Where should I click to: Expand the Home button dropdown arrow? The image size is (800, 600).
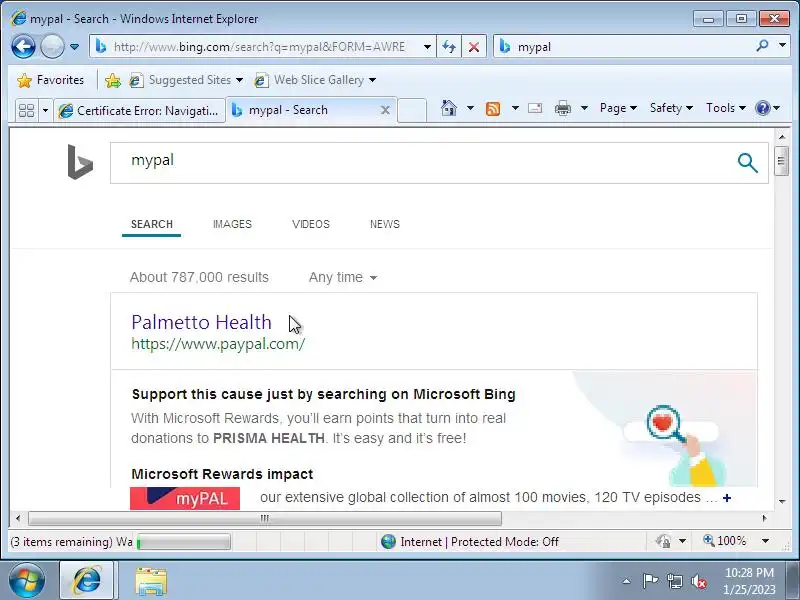[470, 108]
